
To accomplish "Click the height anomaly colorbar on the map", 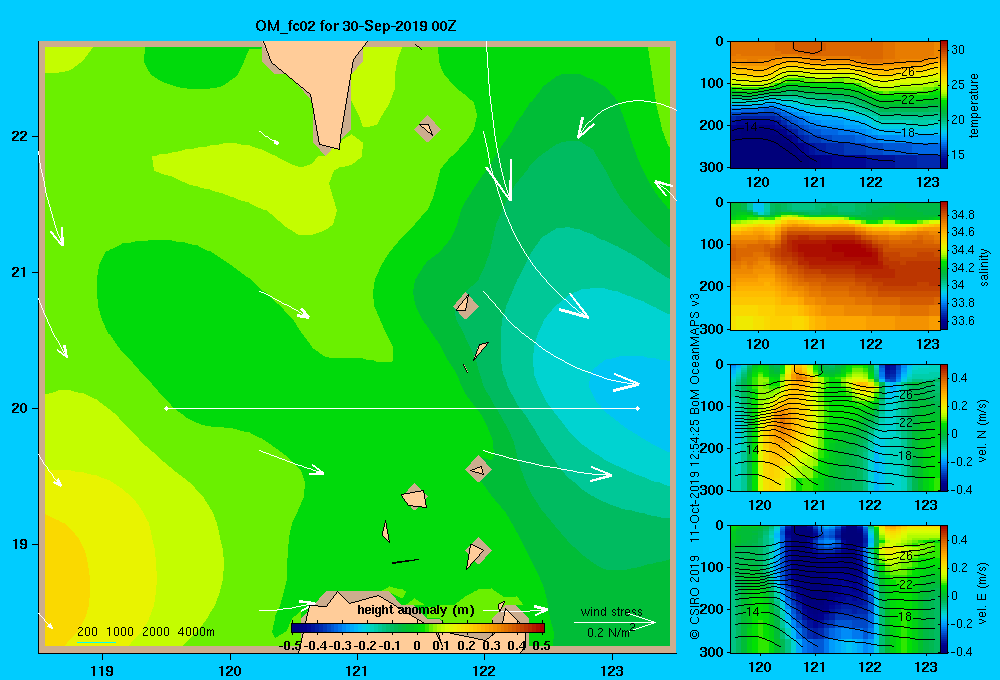I will tap(418, 628).
